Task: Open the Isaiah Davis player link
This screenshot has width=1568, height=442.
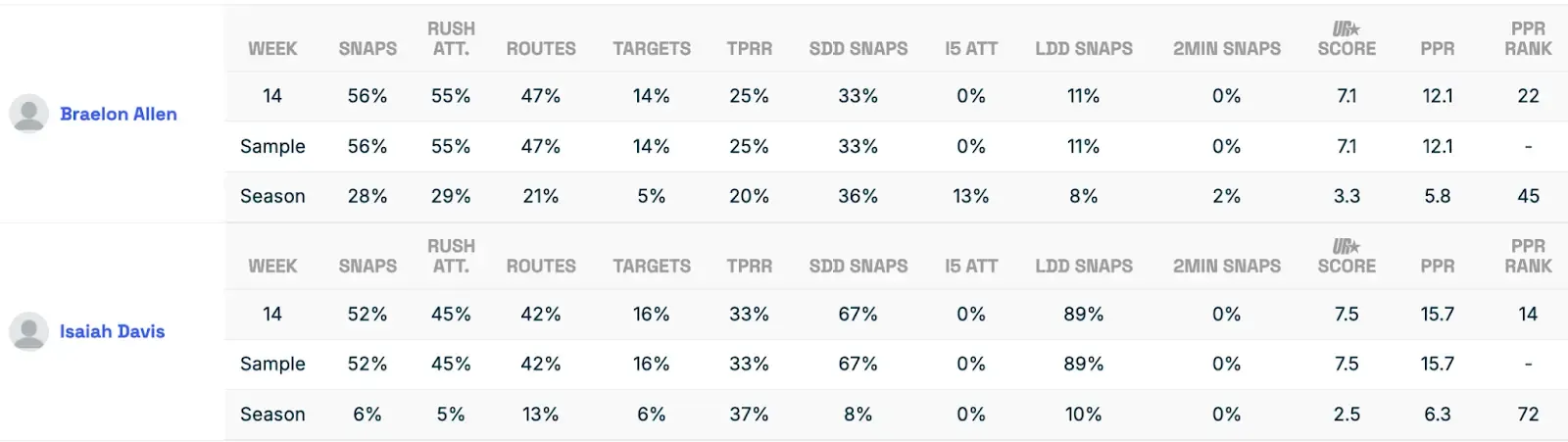Action: click(112, 331)
